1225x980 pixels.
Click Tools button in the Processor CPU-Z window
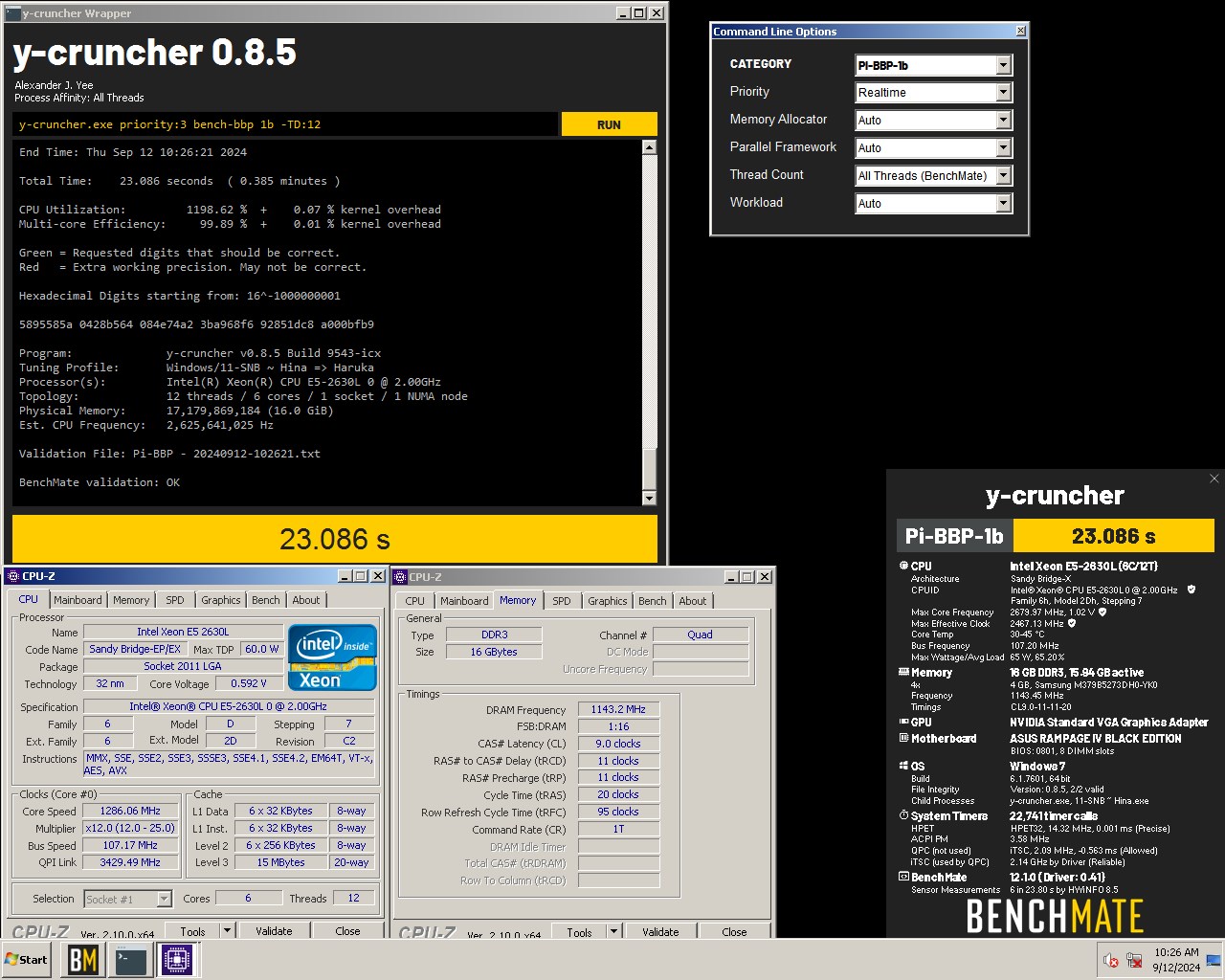pyautogui.click(x=192, y=931)
